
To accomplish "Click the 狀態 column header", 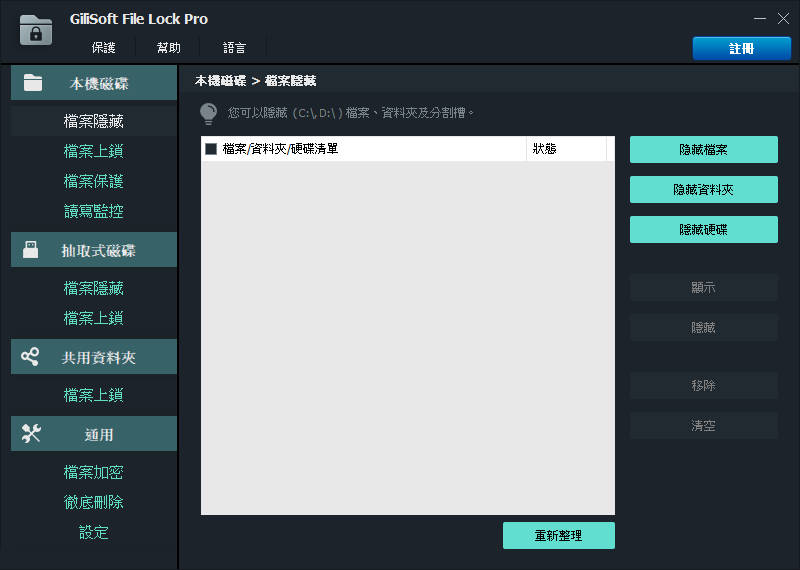I will 545,149.
